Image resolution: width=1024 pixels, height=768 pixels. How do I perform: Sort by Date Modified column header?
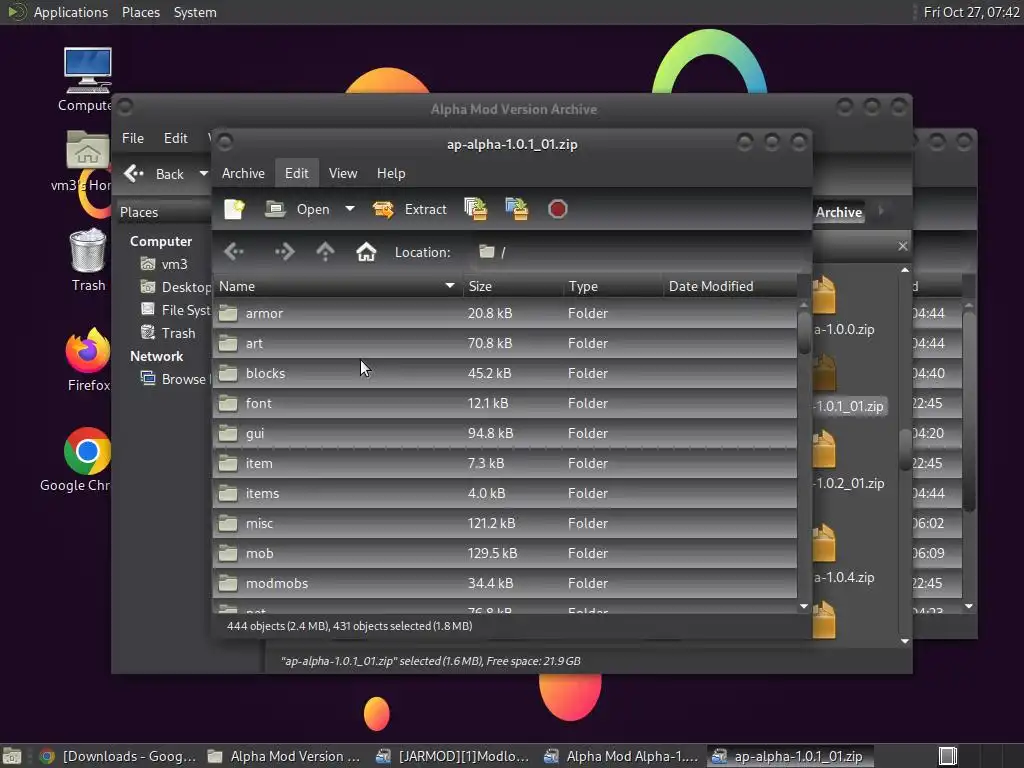coord(730,286)
